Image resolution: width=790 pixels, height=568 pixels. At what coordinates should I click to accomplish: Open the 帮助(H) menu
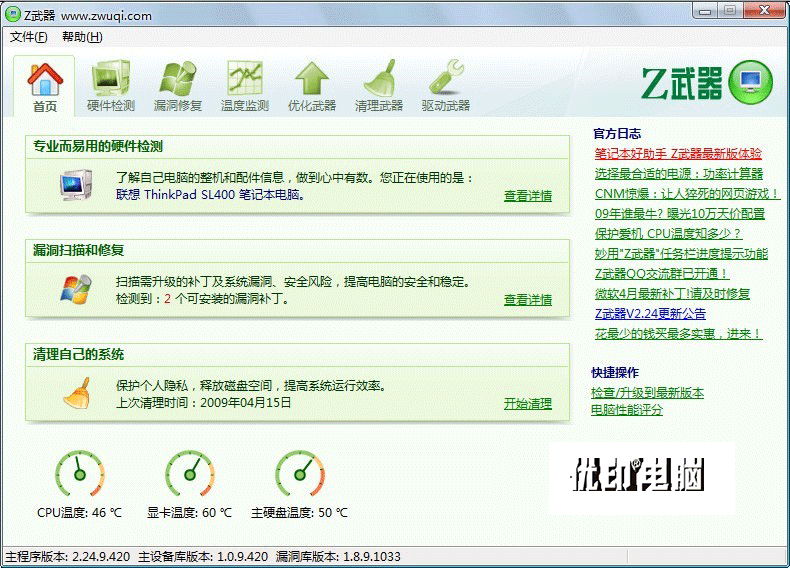82,37
